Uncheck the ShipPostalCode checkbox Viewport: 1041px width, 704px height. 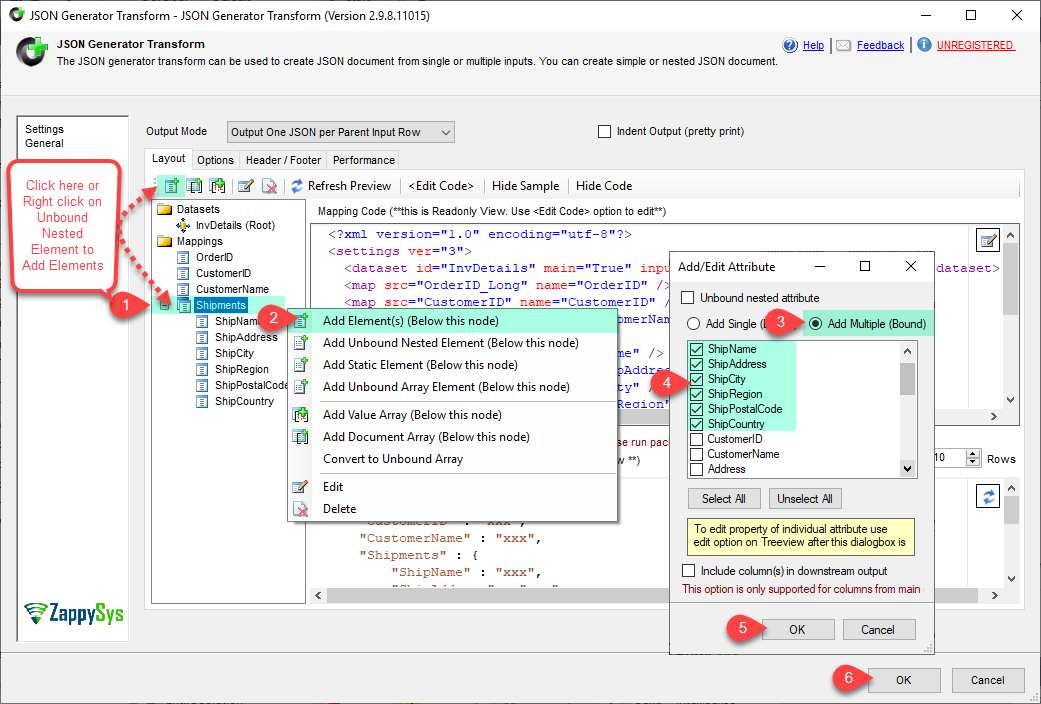click(x=696, y=409)
